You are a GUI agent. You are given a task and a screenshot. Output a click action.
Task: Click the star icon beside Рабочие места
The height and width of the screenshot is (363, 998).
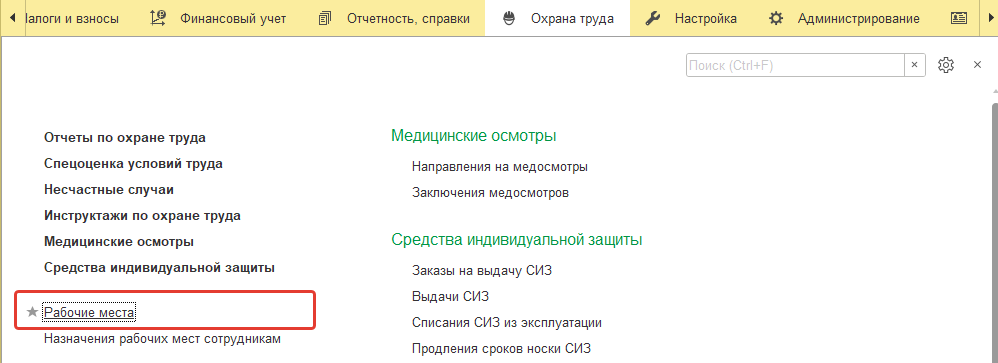coord(32,312)
